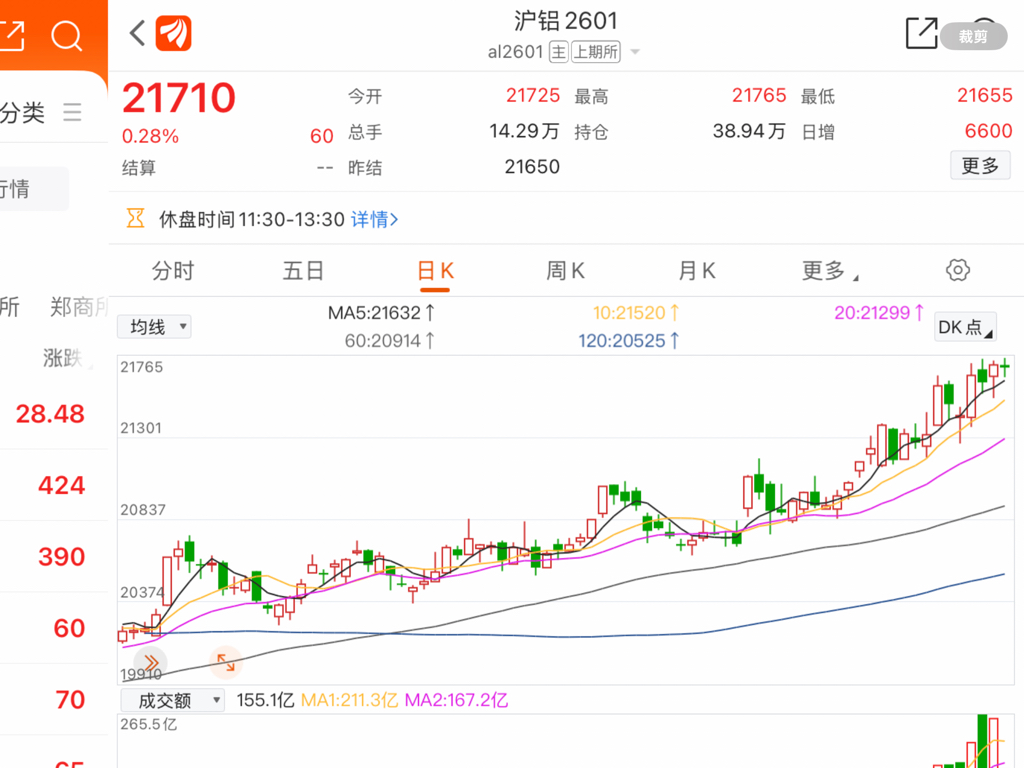
Task: Expand the DK点 dropdown
Action: [965, 327]
